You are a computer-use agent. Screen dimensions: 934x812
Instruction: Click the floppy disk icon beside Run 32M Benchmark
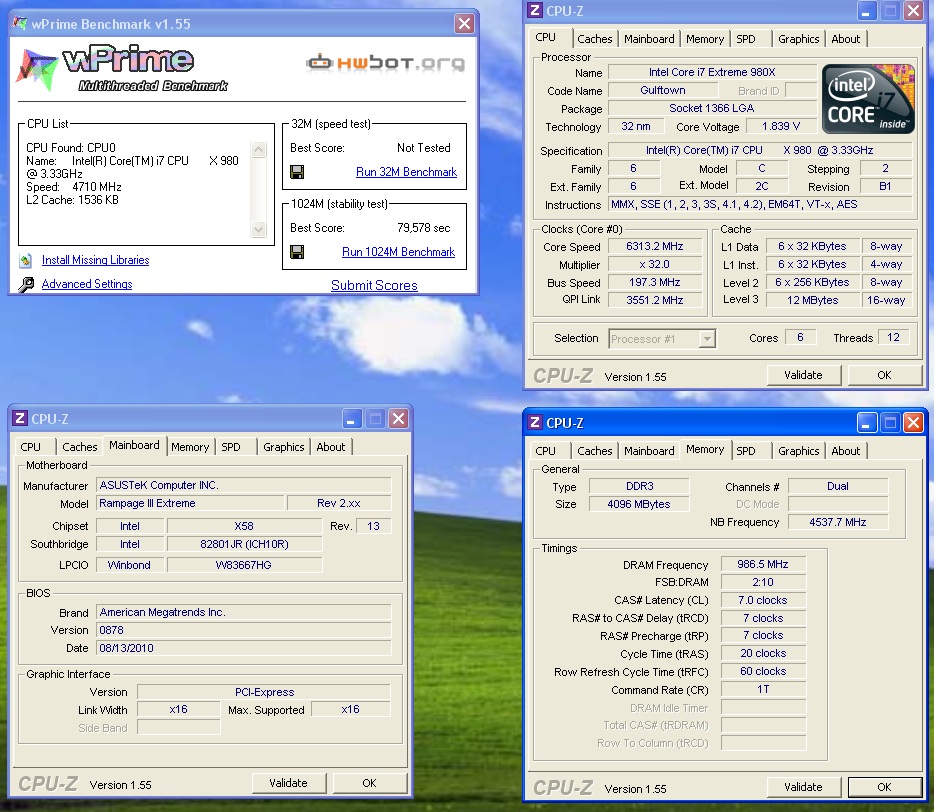pos(297,172)
